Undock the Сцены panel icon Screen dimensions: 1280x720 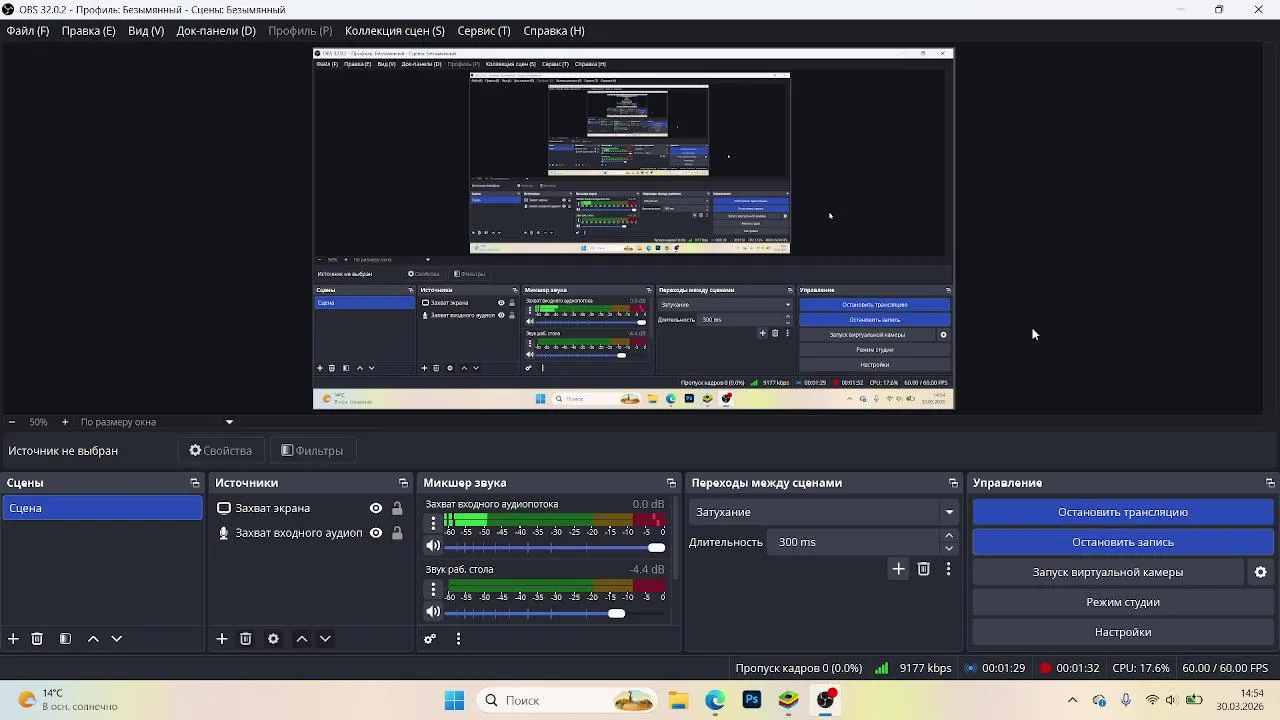tap(195, 483)
